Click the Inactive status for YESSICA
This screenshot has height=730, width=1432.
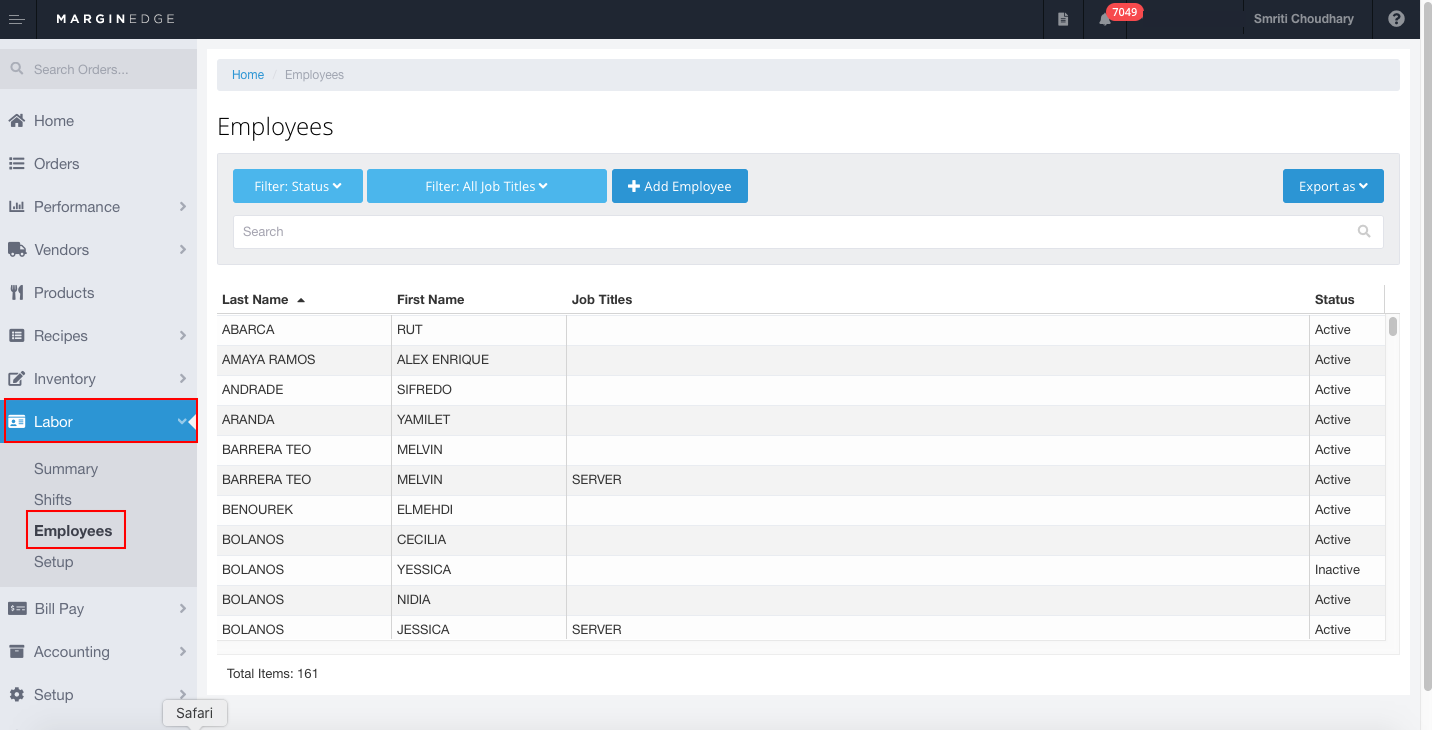pyautogui.click(x=1337, y=570)
